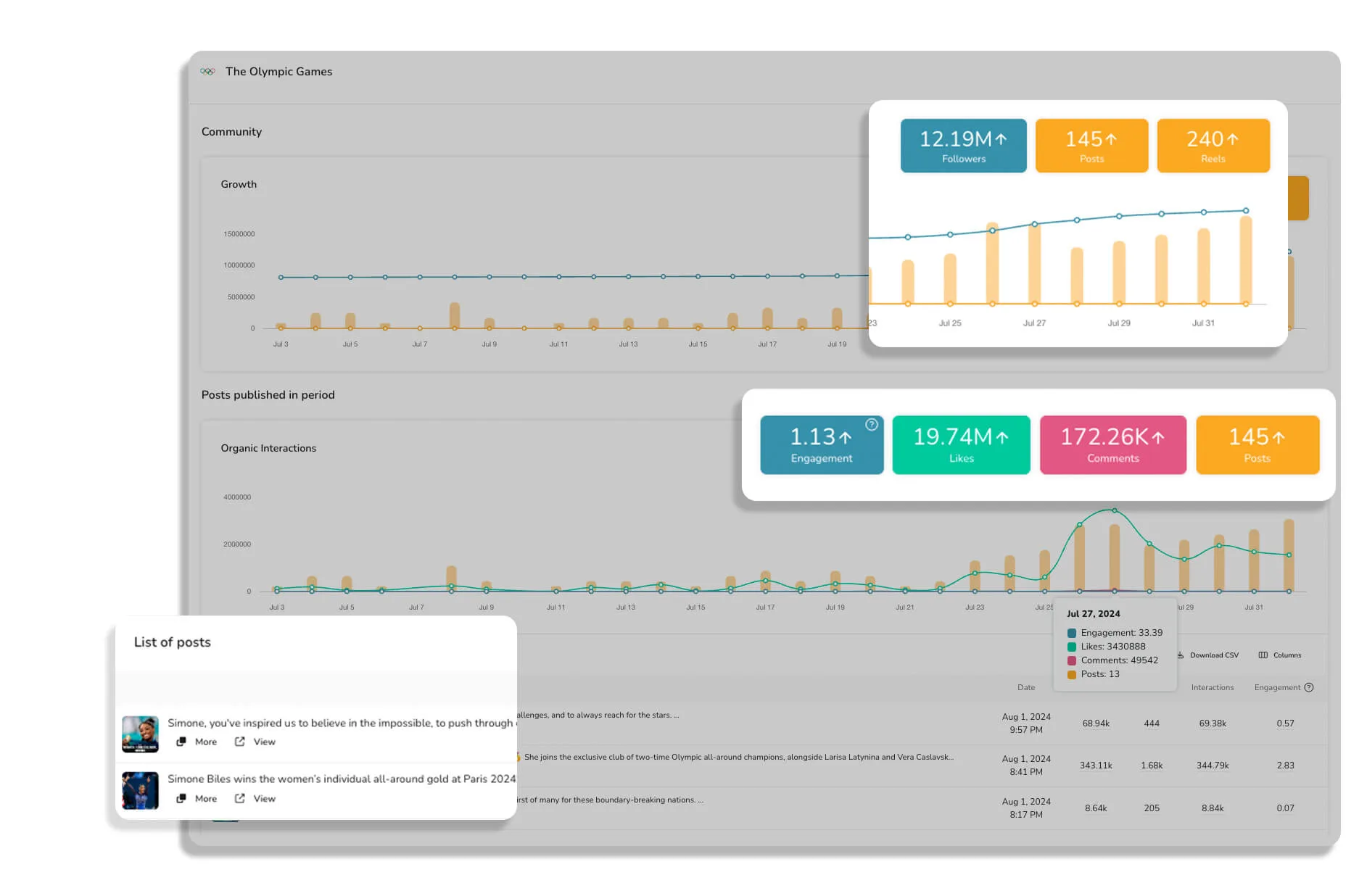Sort by the Date column header
This screenshot has height=896, width=1367.
click(1026, 687)
